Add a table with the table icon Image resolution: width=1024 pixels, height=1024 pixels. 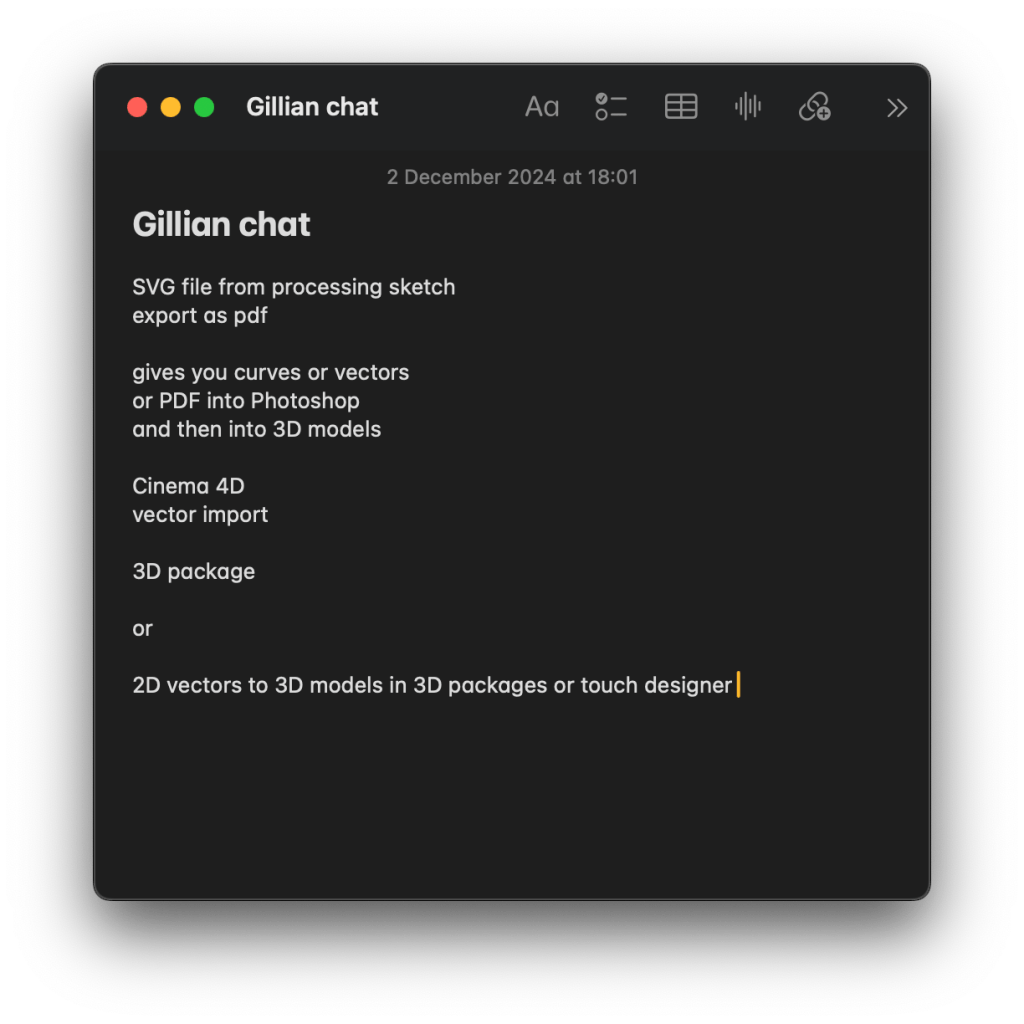(x=681, y=107)
